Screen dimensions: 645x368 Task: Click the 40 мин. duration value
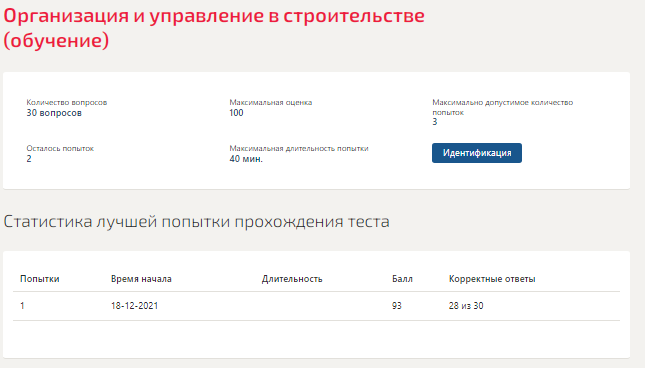(x=246, y=159)
